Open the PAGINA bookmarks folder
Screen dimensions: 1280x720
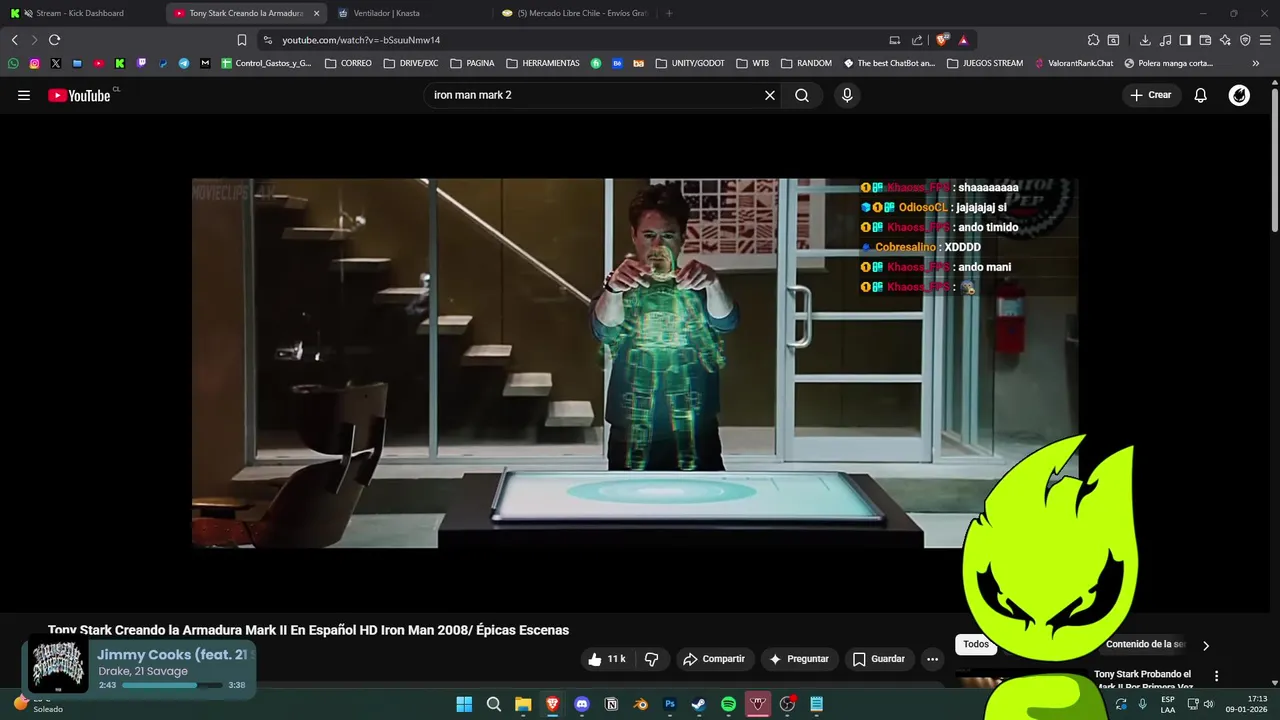[472, 63]
